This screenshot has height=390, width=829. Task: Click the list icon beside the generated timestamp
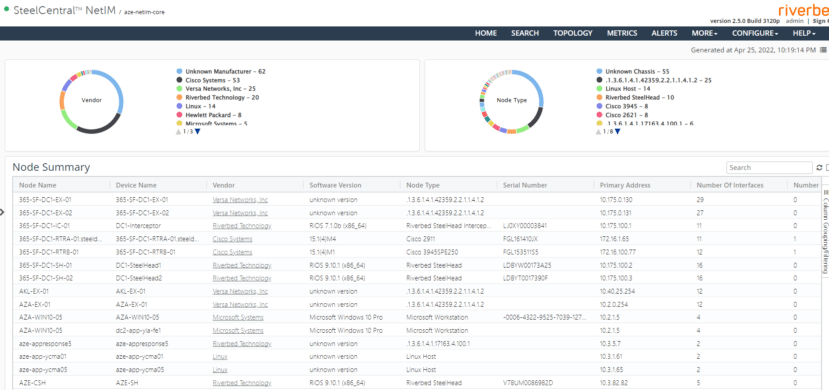click(823, 50)
